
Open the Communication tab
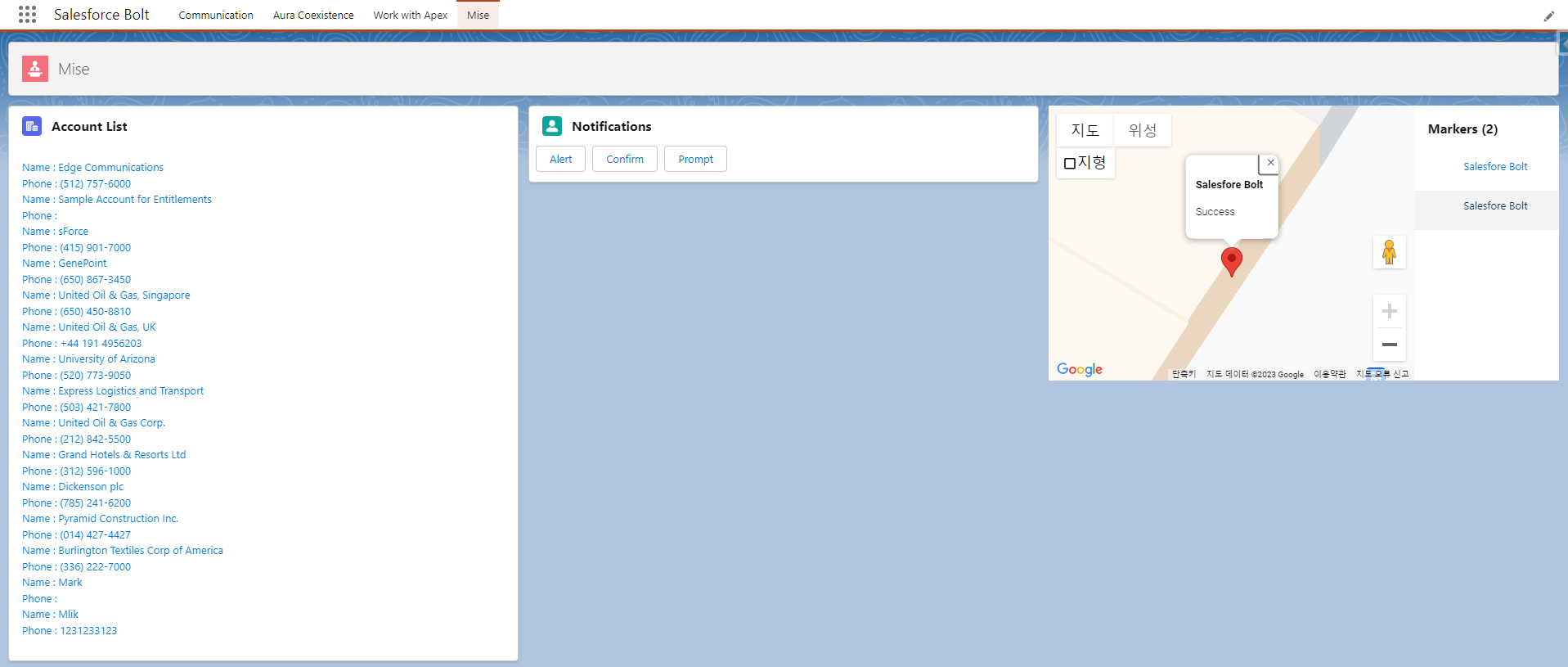[x=216, y=16]
